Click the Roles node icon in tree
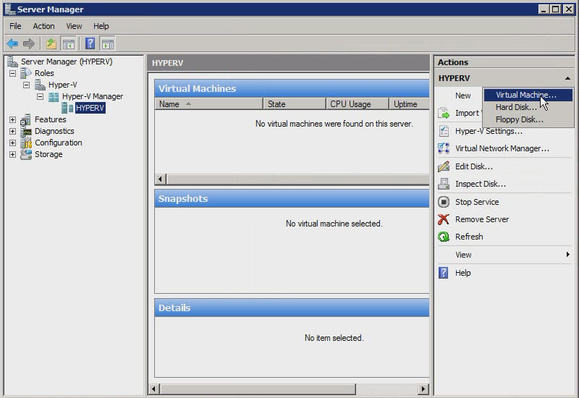Image resolution: width=579 pixels, height=398 pixels. pyautogui.click(x=26, y=73)
